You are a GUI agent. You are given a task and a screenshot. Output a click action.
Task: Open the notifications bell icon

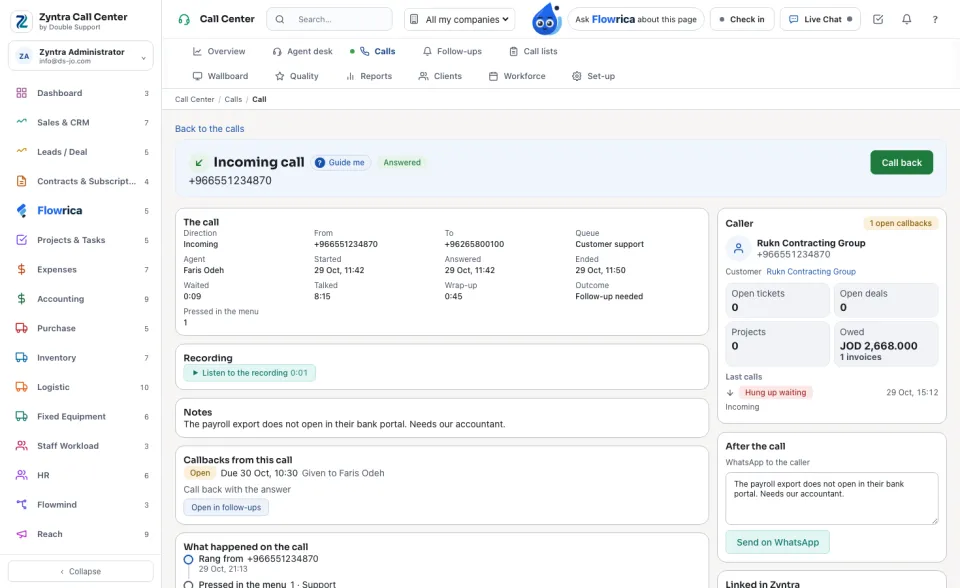[907, 19]
